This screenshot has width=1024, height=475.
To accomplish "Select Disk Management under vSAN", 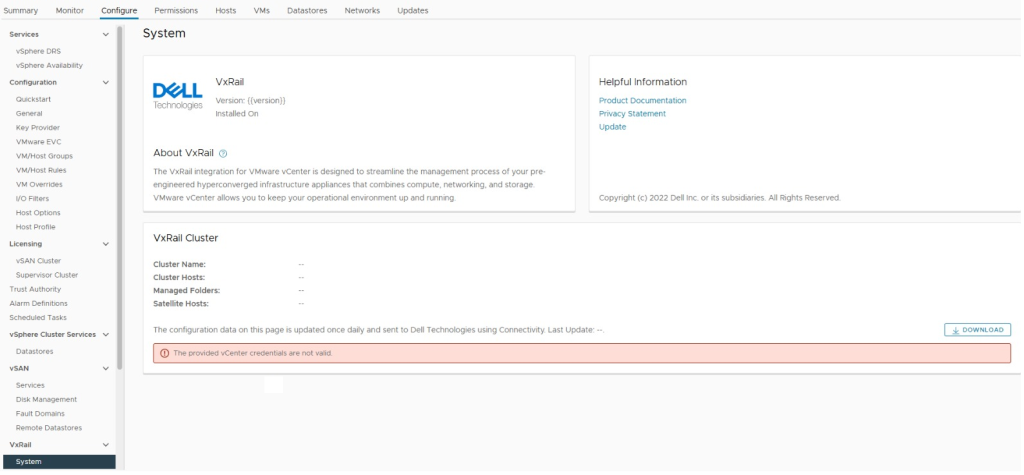I will tap(46, 399).
